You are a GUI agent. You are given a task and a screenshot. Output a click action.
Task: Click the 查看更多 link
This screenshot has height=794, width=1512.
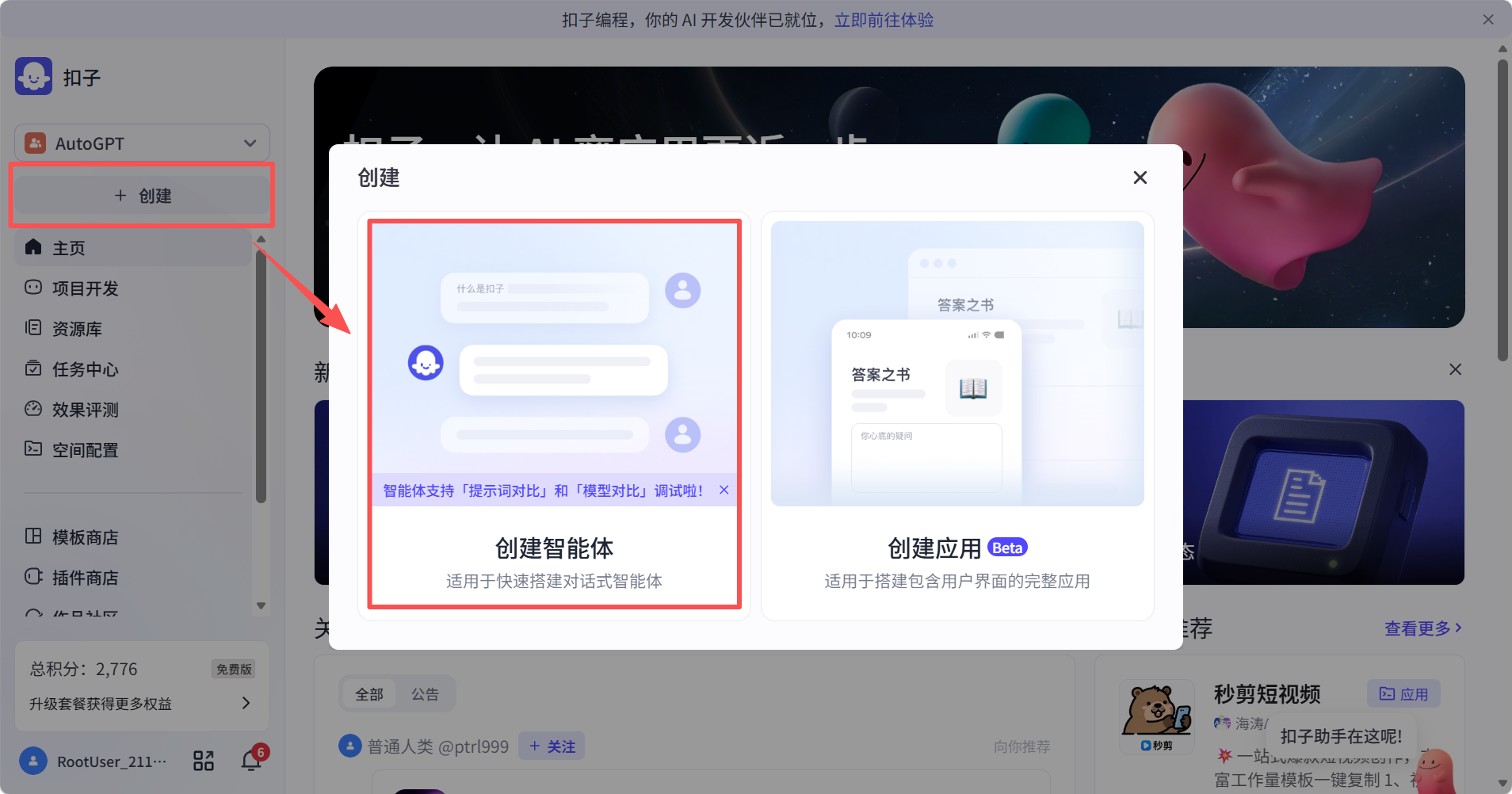click(1423, 628)
